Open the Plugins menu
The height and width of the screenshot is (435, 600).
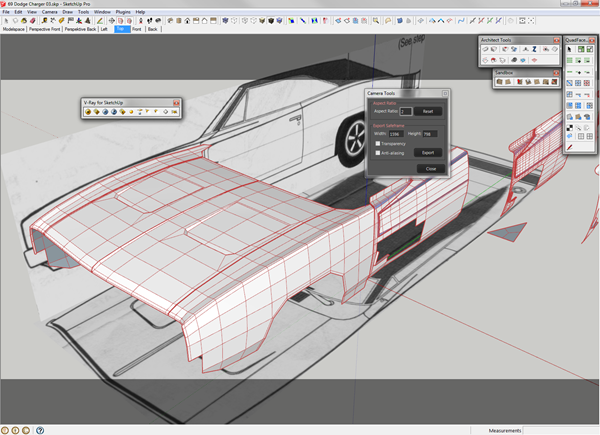coord(123,11)
